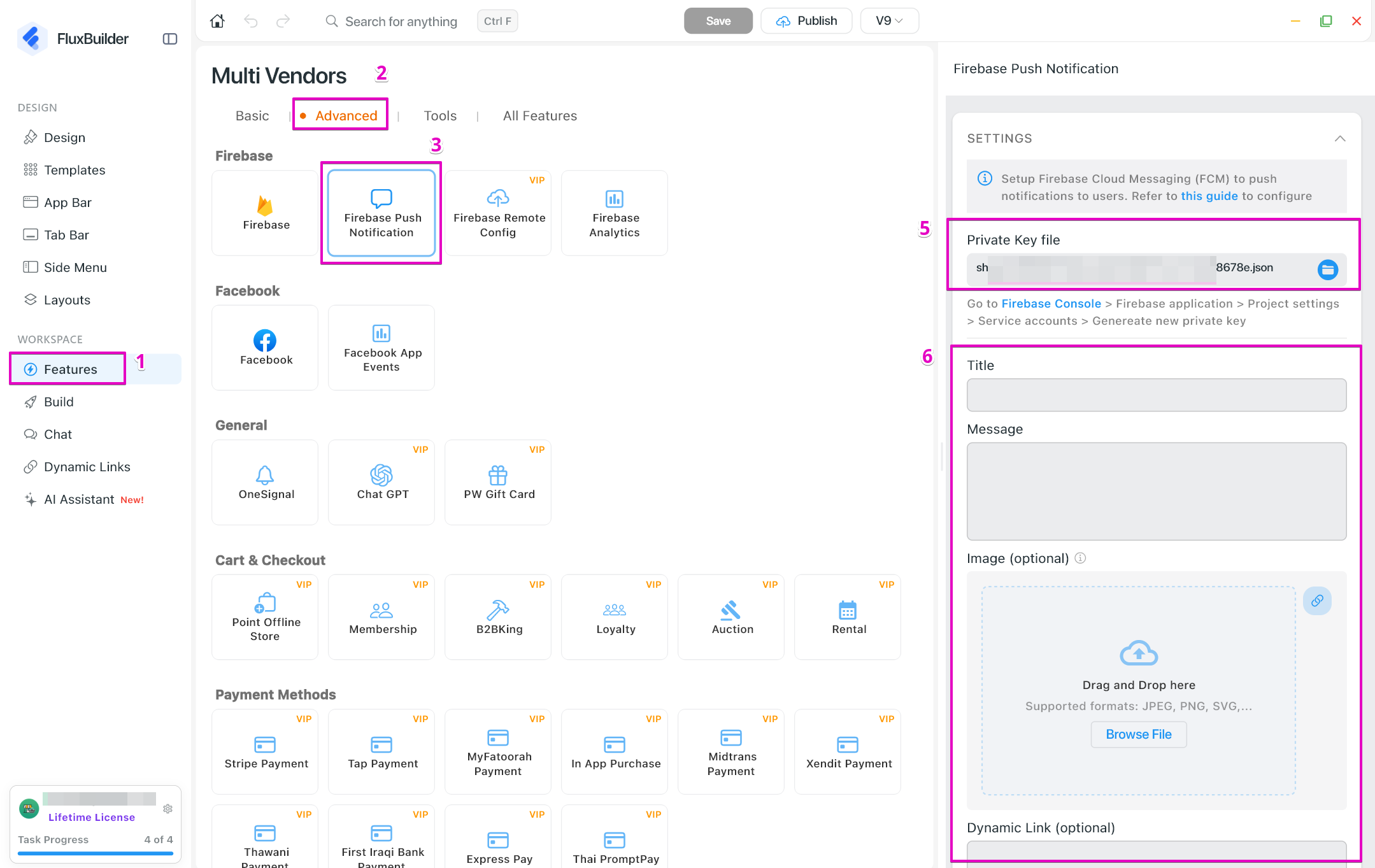This screenshot has width=1375, height=868.
Task: Click the Browse File button
Action: tap(1139, 734)
